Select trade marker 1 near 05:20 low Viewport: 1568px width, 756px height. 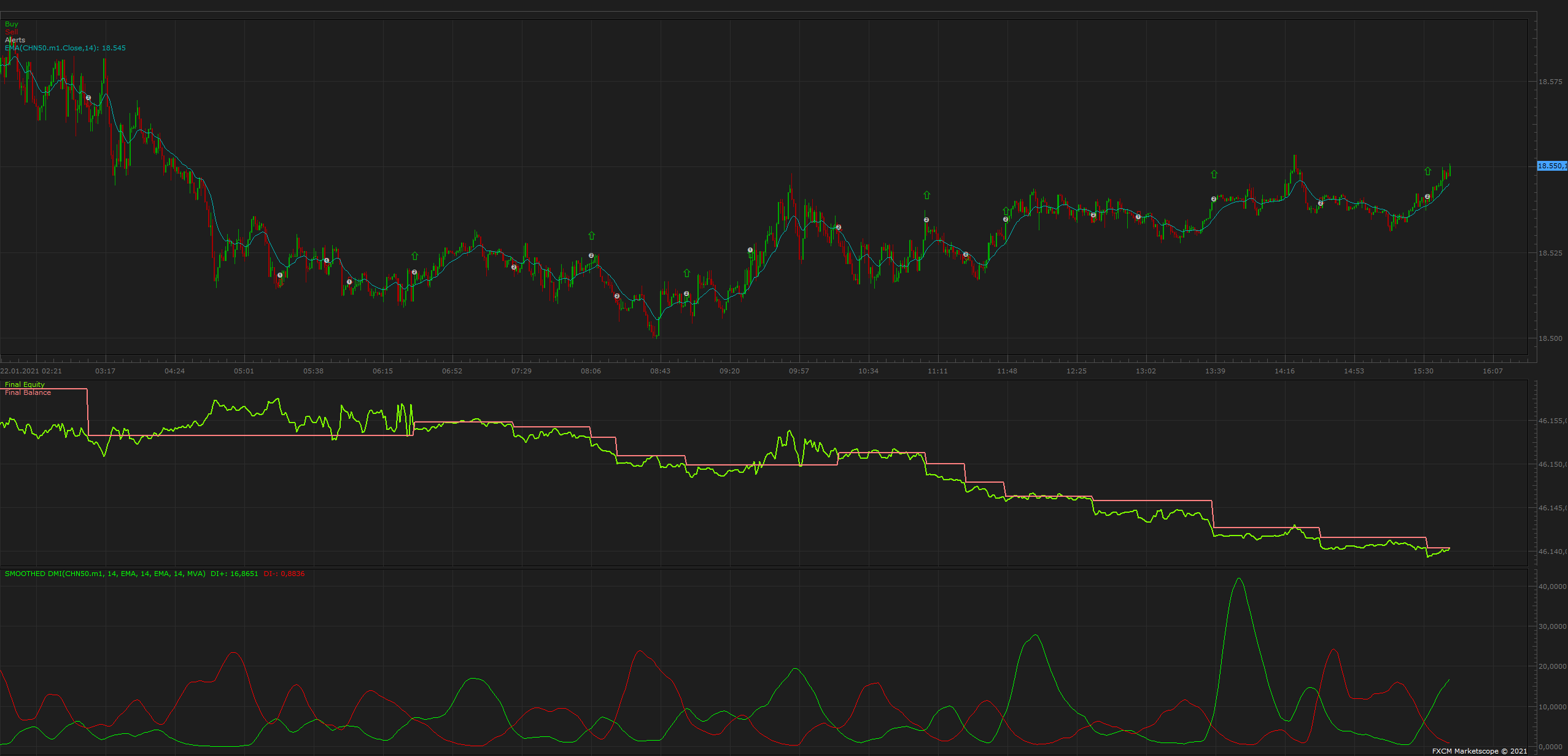point(280,275)
